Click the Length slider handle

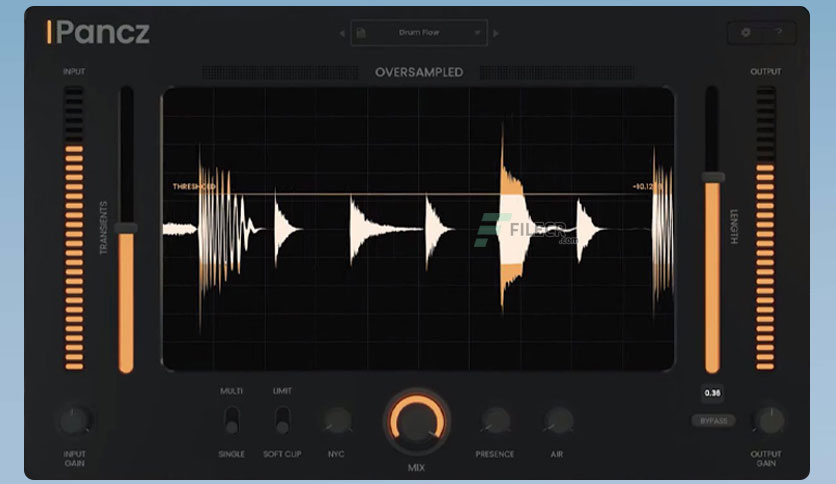[x=713, y=177]
